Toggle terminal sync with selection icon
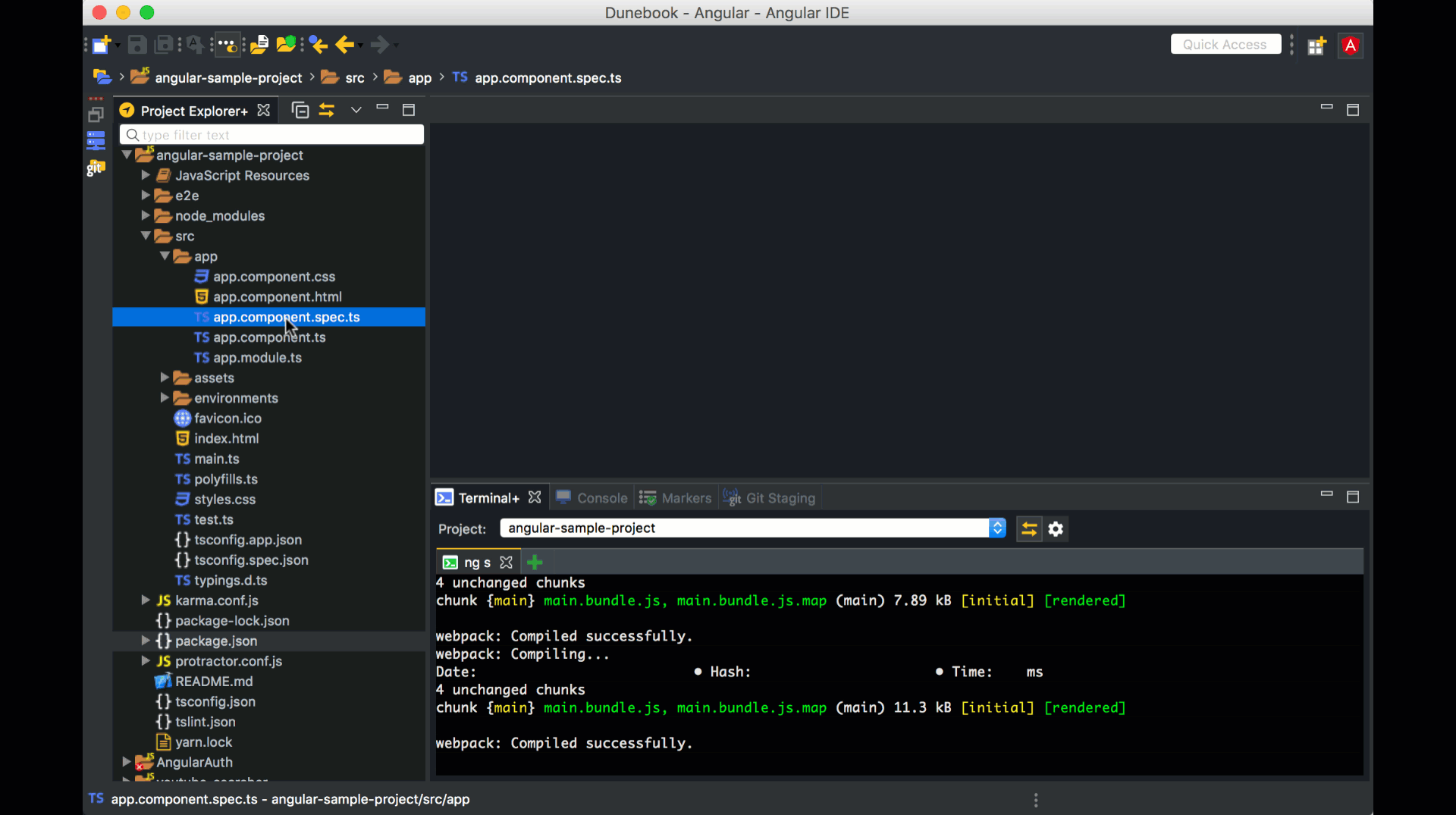 pyautogui.click(x=1029, y=529)
